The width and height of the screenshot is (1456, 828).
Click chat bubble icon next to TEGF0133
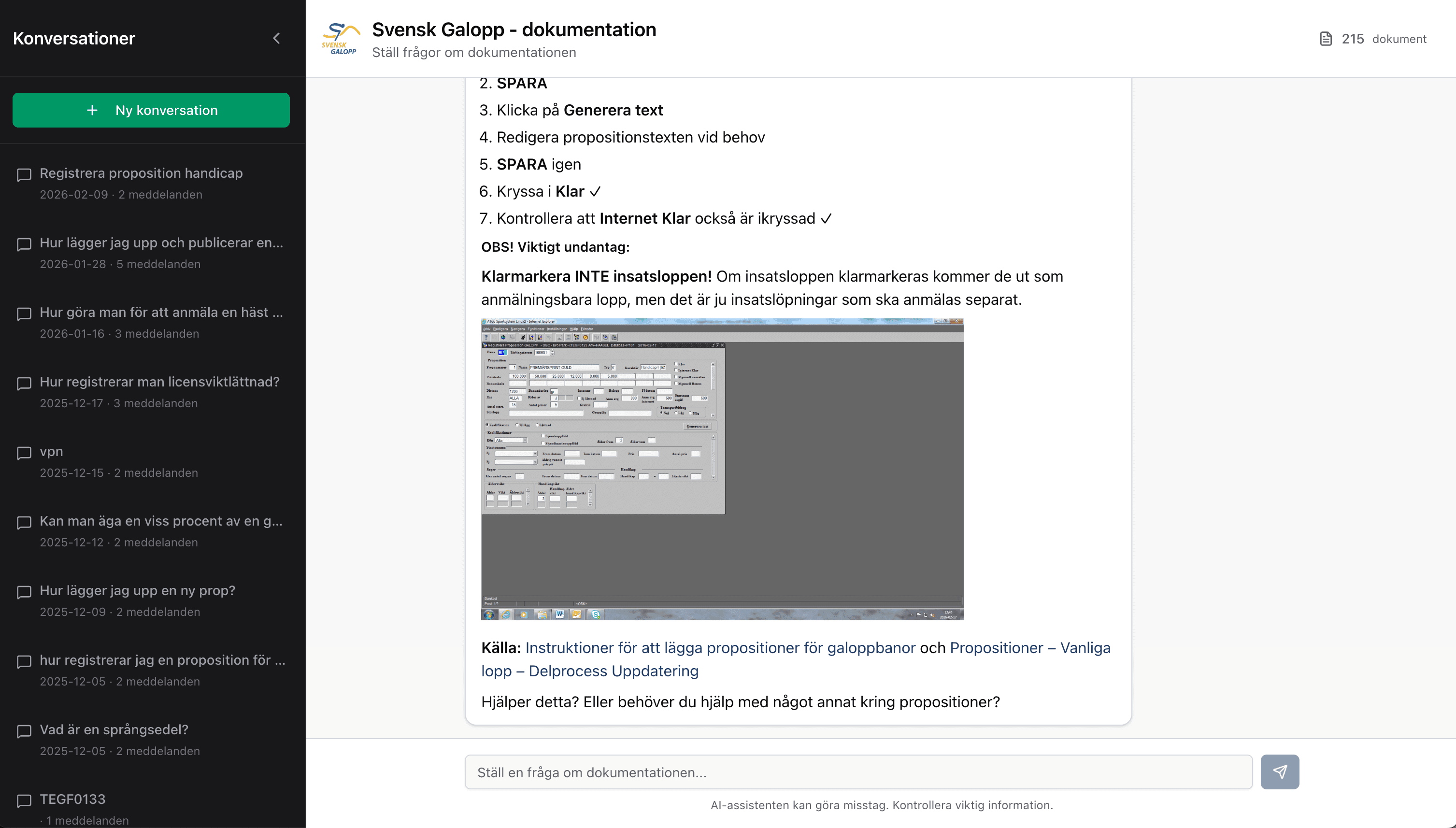point(24,800)
